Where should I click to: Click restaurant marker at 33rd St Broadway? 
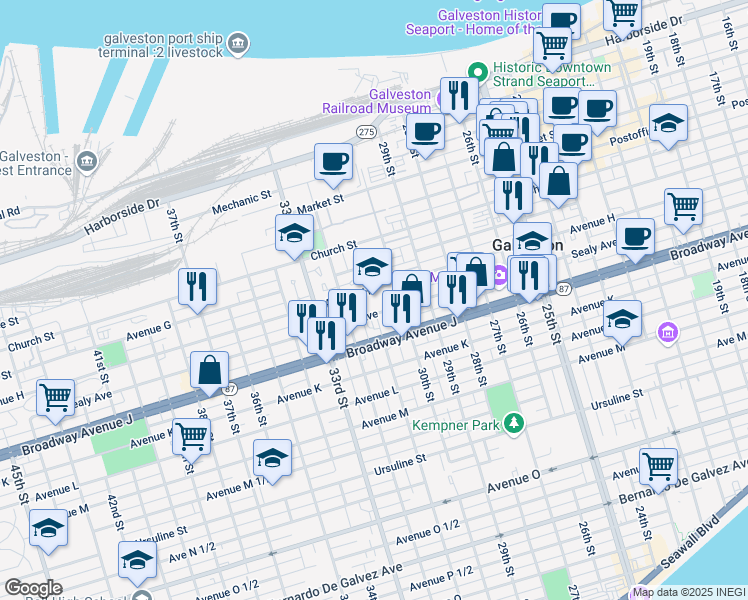pos(327,339)
